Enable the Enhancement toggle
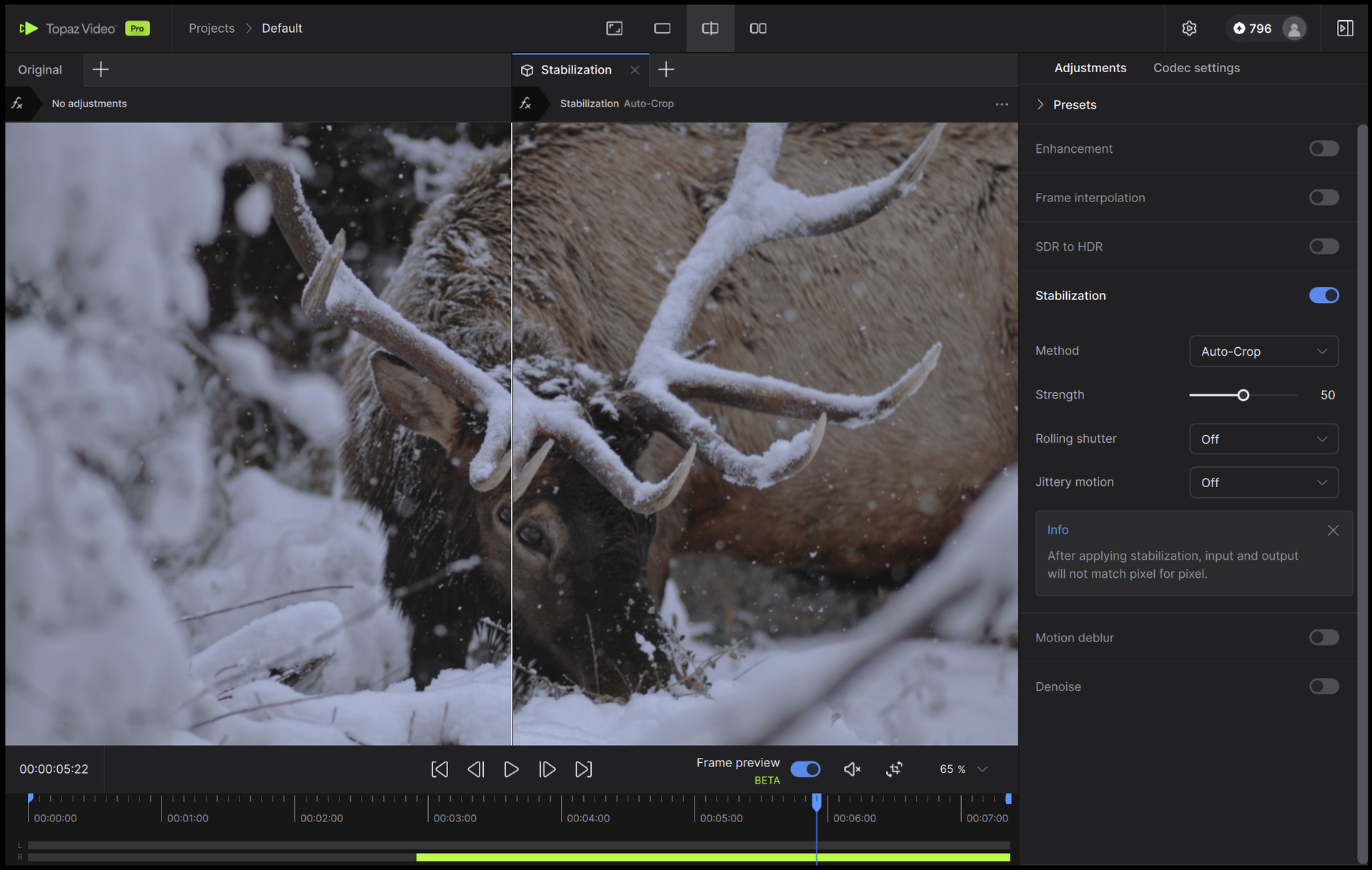 (1323, 149)
